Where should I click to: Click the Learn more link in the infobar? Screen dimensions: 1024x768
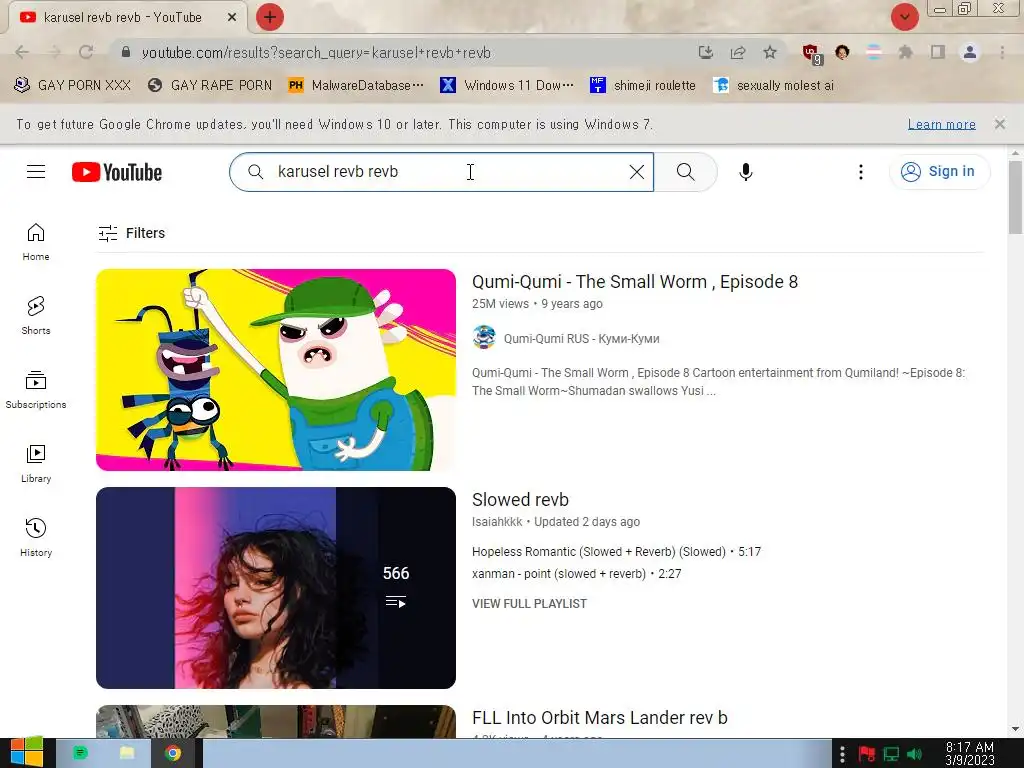pos(941,124)
